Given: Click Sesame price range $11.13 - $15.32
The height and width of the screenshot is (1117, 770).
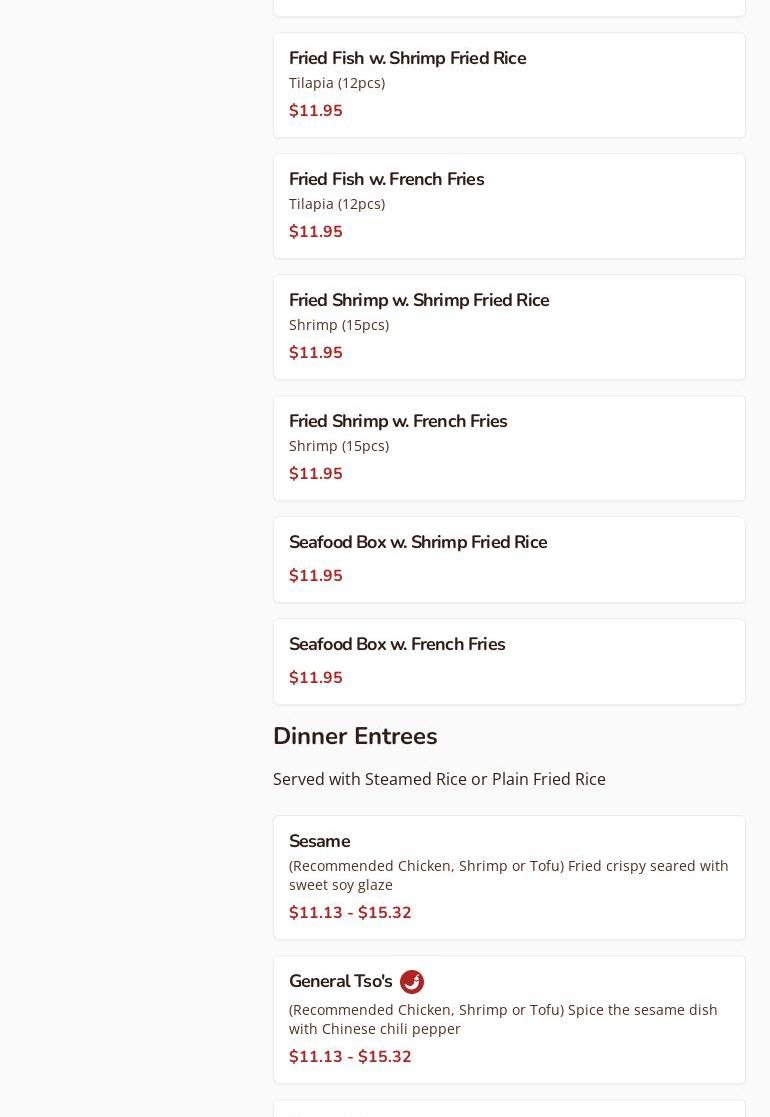Looking at the screenshot, I should coord(350,913).
